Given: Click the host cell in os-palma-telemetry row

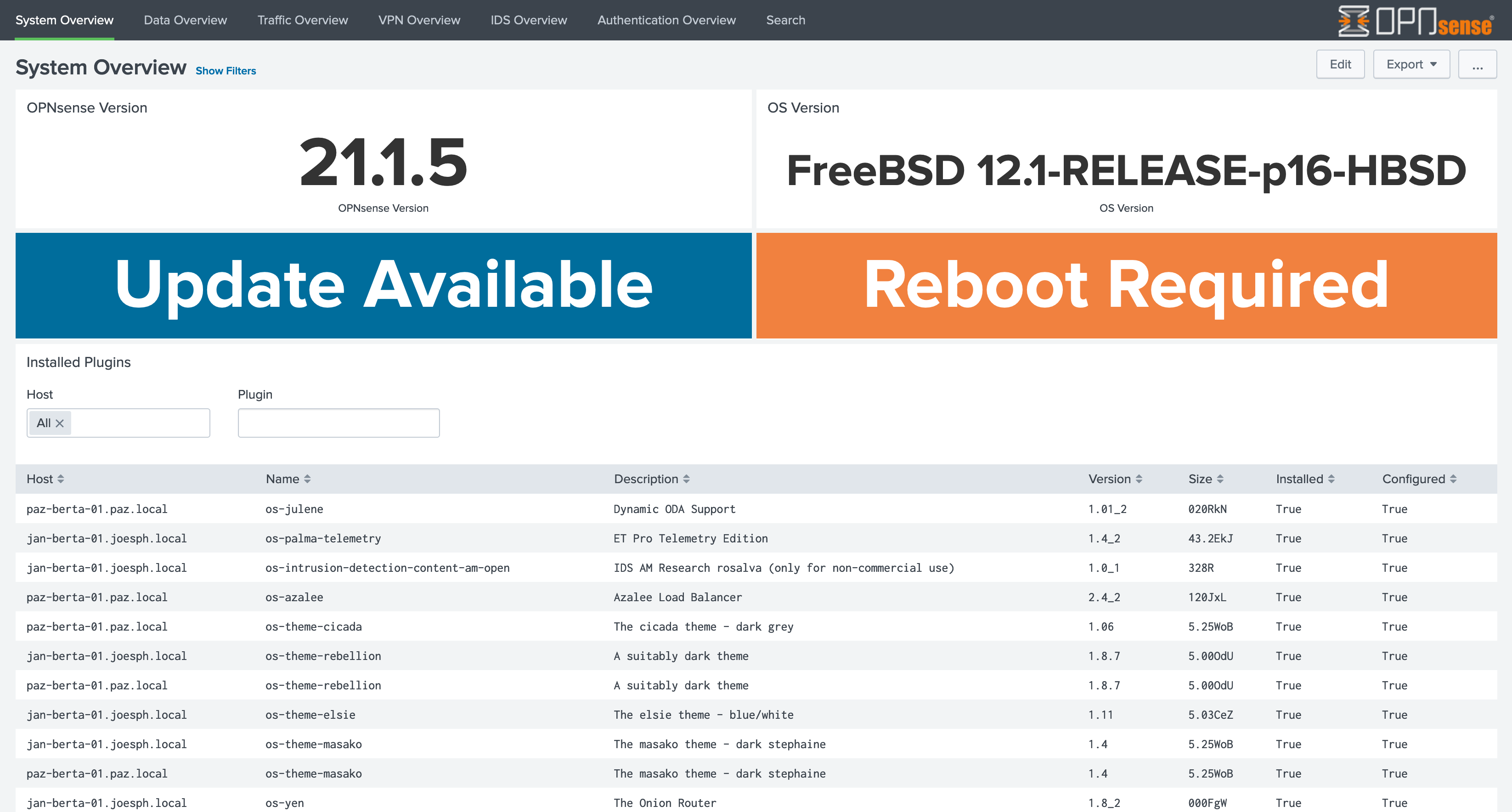Looking at the screenshot, I should [x=107, y=538].
